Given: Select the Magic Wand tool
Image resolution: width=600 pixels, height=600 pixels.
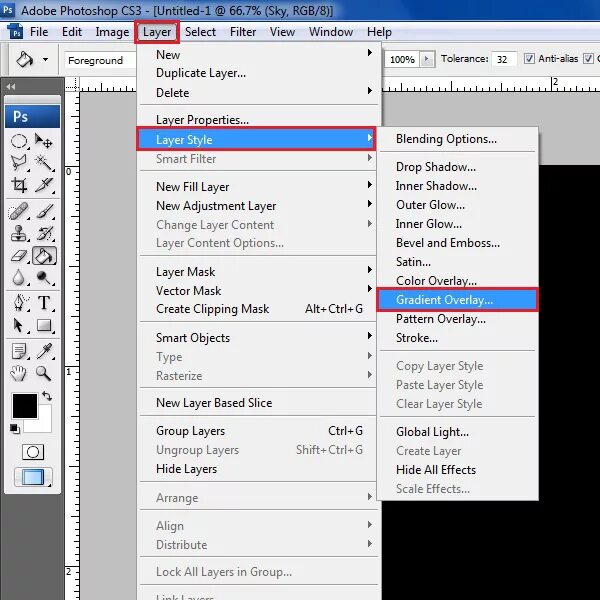Looking at the screenshot, I should [44, 163].
